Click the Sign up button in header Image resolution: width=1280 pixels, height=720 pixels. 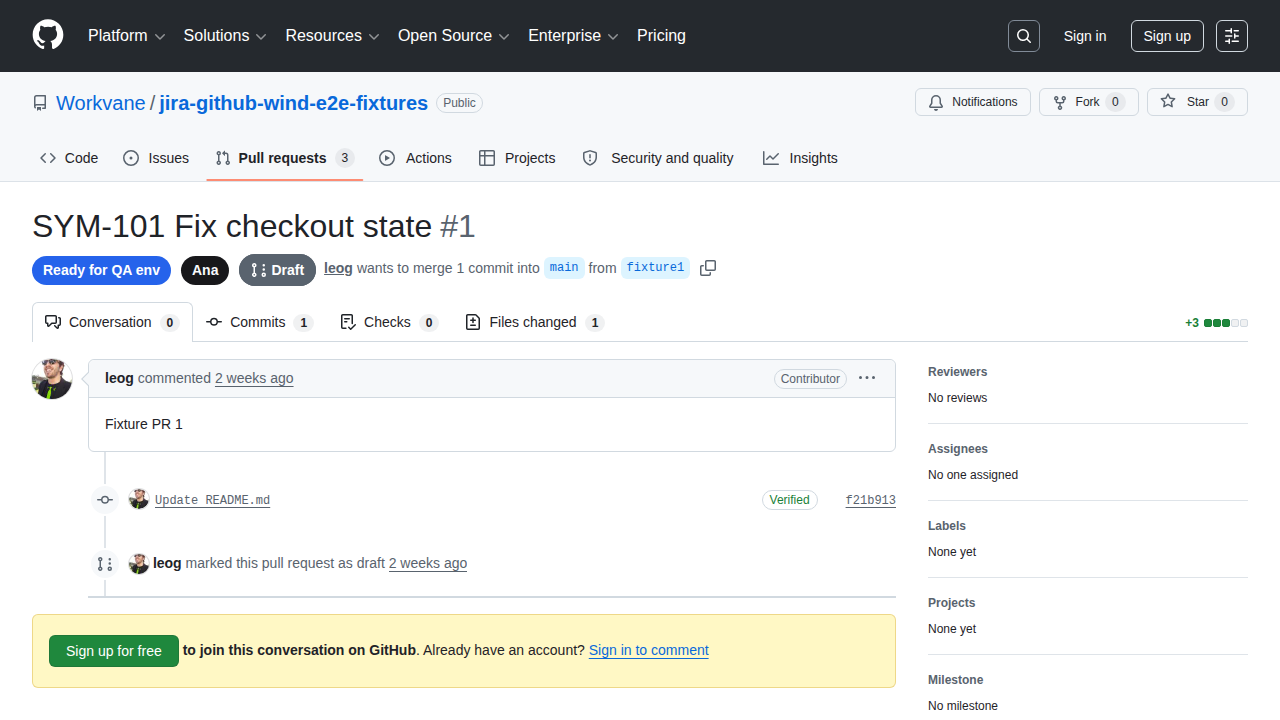click(1167, 36)
